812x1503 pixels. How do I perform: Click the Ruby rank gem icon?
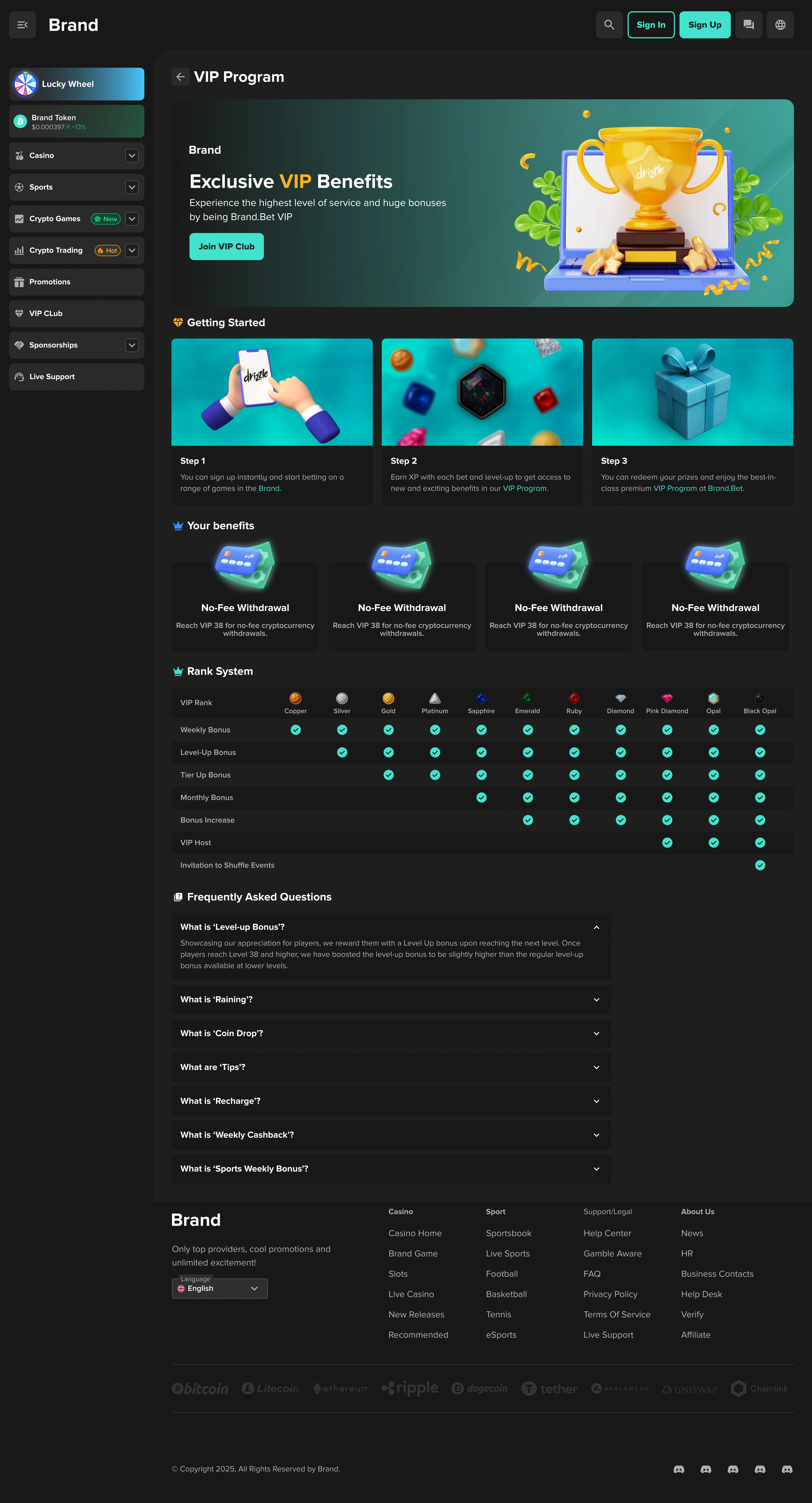pyautogui.click(x=574, y=698)
